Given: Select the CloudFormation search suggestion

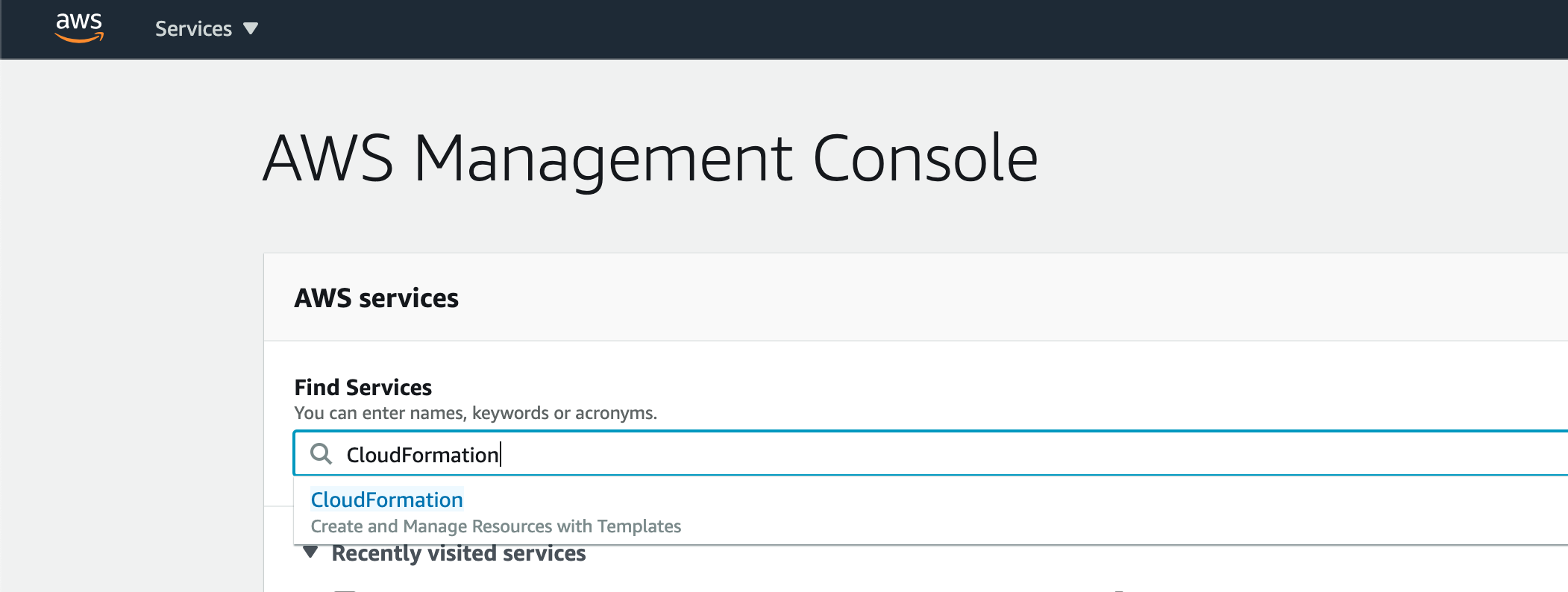Looking at the screenshot, I should tap(386, 500).
